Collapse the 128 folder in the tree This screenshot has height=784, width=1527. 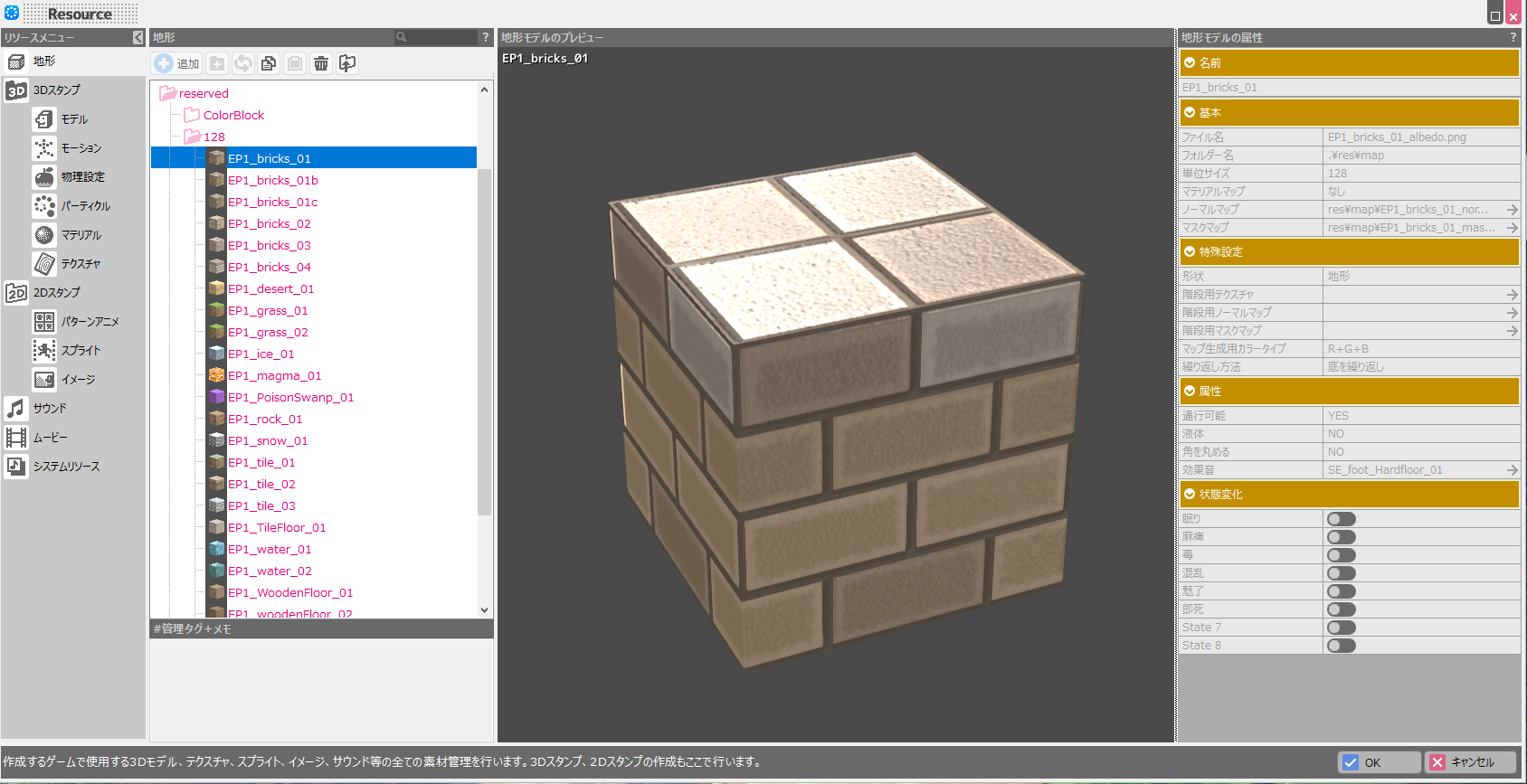[192, 137]
